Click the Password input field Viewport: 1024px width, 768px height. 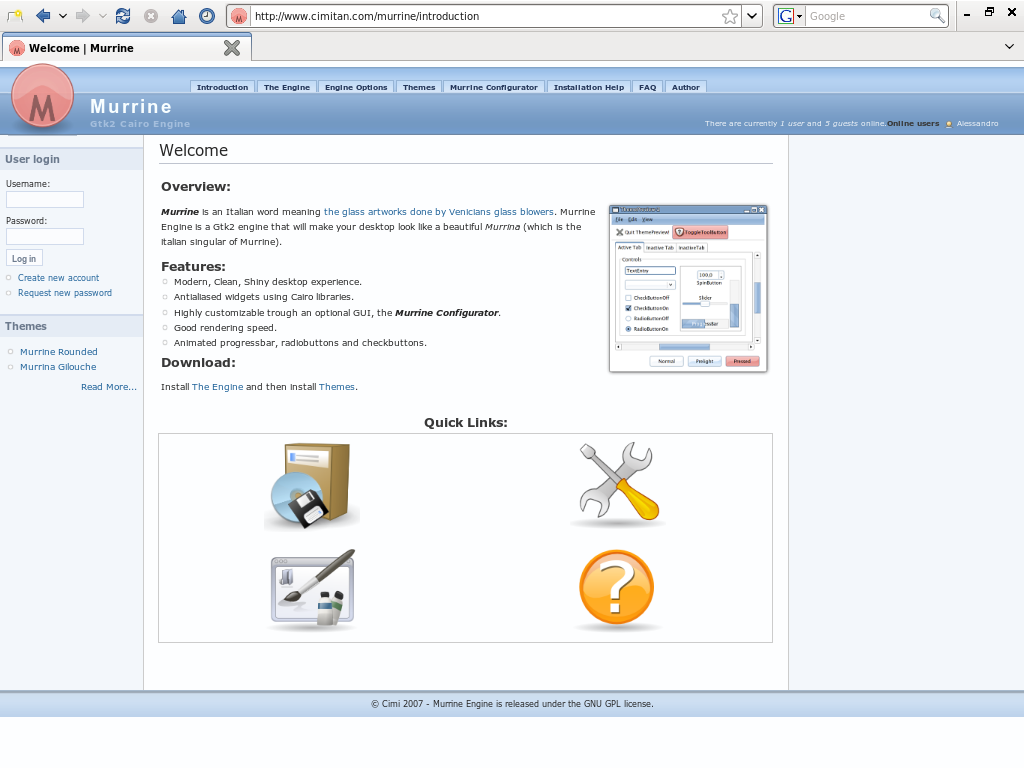(x=45, y=236)
